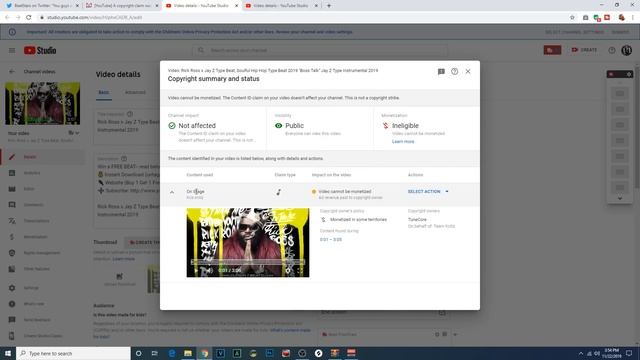The width and height of the screenshot is (640, 360).
Task: Open a new browser tab
Action: [329, 6]
